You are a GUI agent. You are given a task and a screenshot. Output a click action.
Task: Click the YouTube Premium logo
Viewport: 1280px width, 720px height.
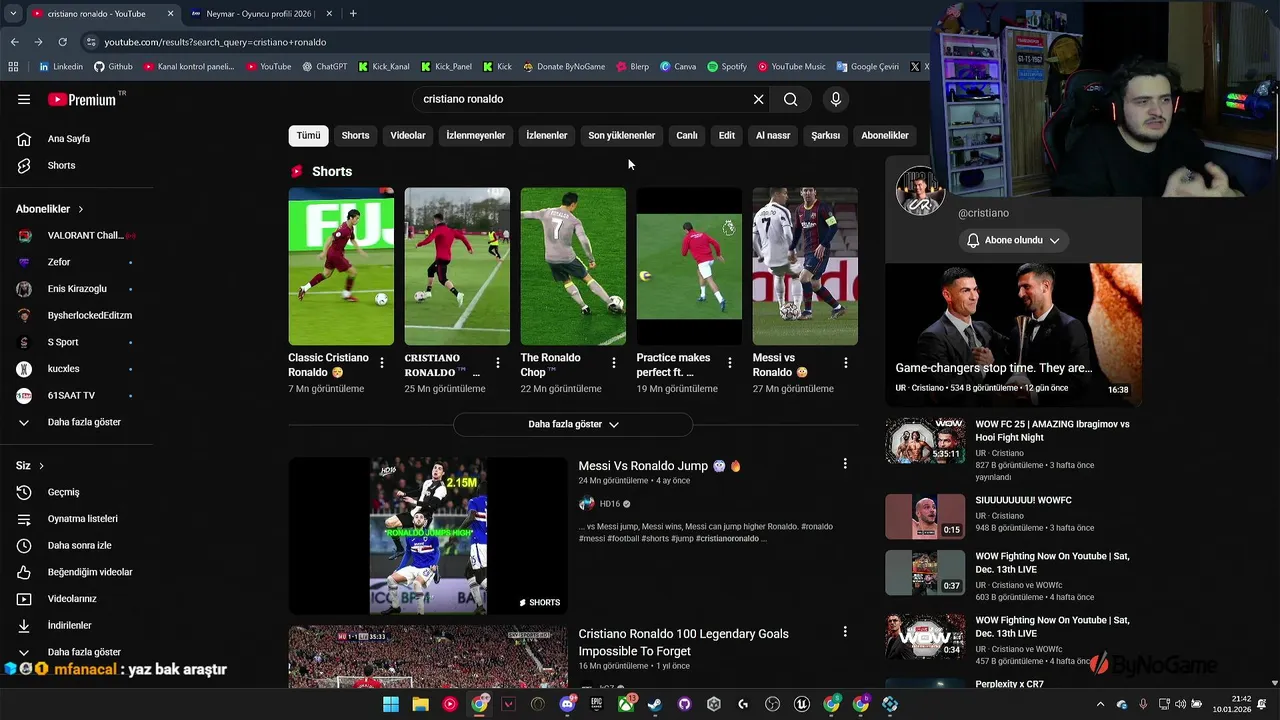[x=82, y=99]
